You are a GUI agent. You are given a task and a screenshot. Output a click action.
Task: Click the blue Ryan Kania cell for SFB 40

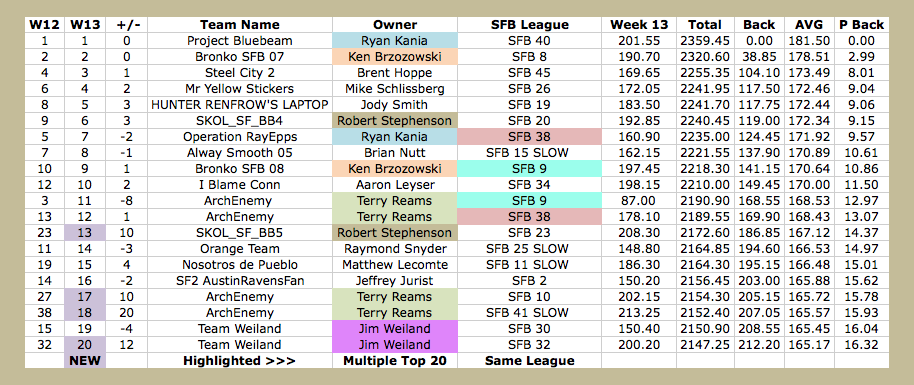pyautogui.click(x=395, y=41)
